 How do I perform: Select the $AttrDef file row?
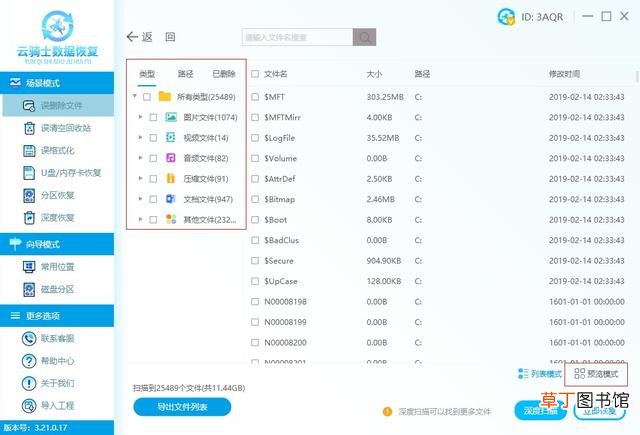pos(439,179)
